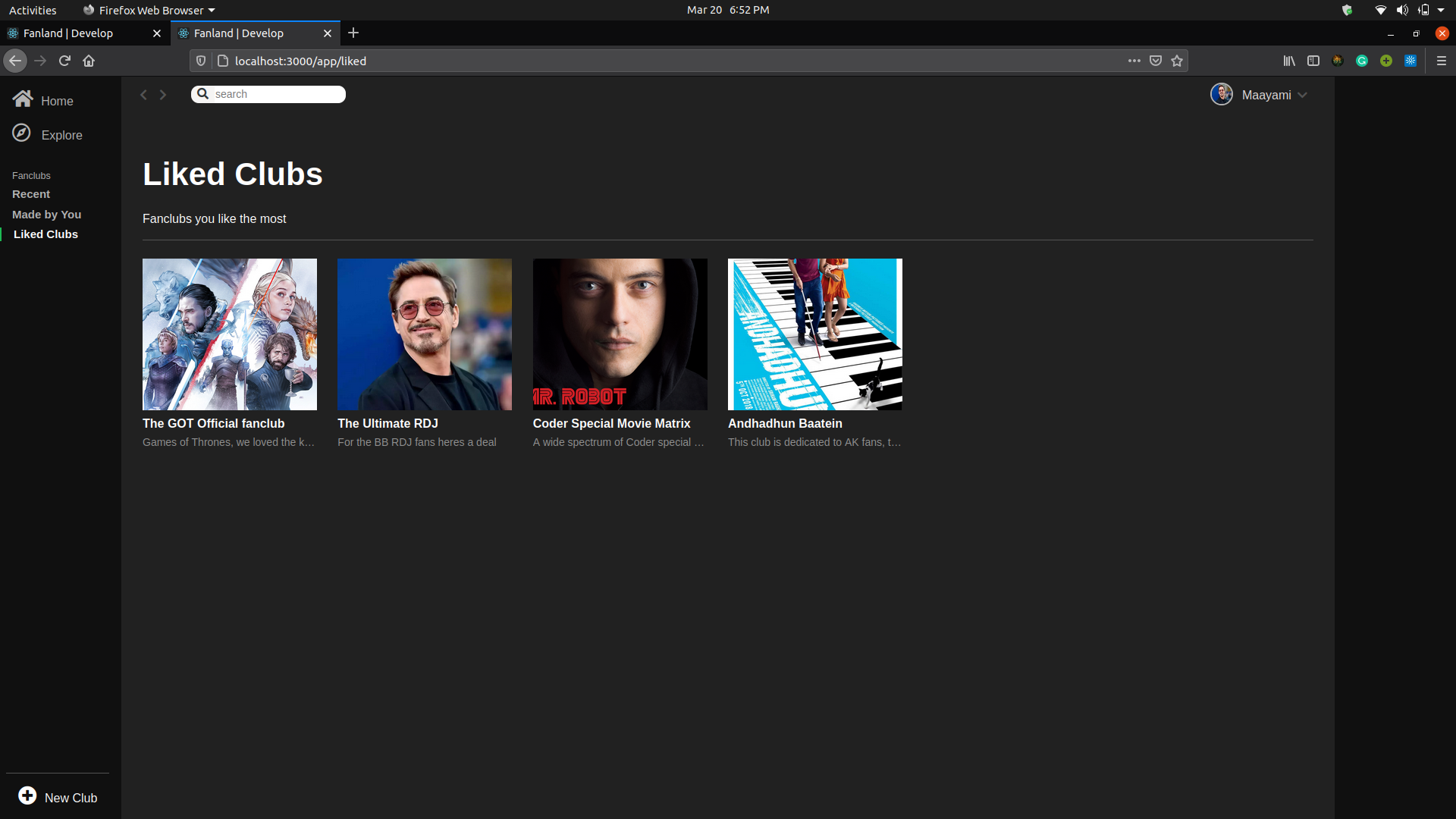Click the navigation forward chevron near search
The height and width of the screenshot is (819, 1456).
click(162, 94)
